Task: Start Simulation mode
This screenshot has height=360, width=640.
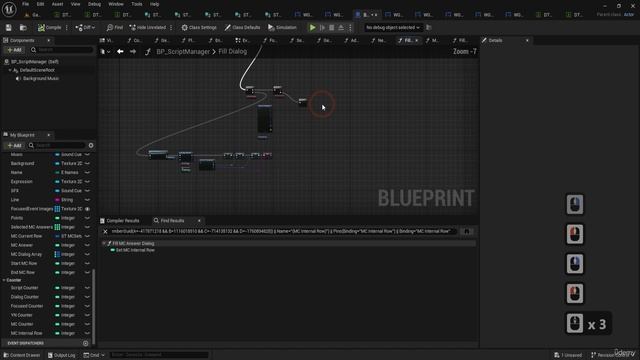Action: point(282,27)
